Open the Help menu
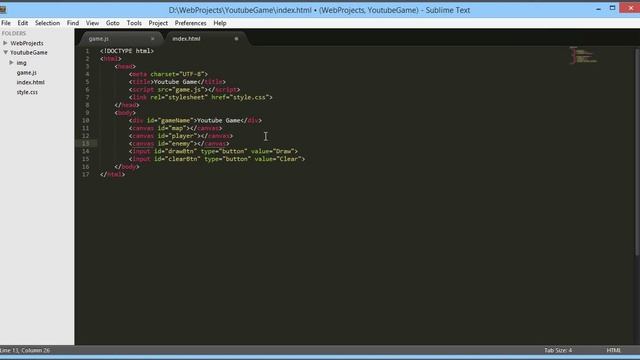 pos(220,23)
